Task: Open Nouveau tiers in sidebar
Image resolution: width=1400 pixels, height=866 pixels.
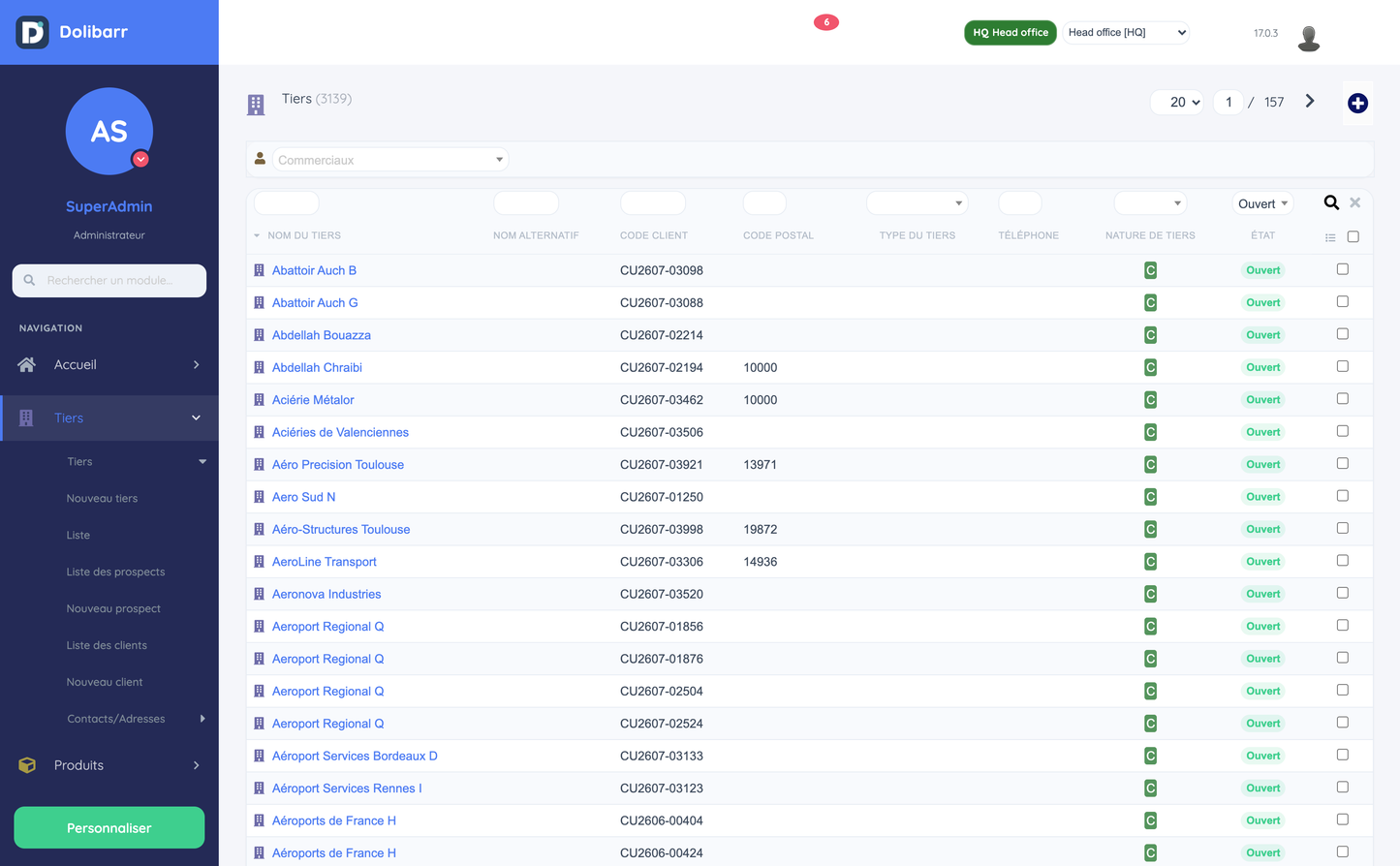Action: click(102, 498)
